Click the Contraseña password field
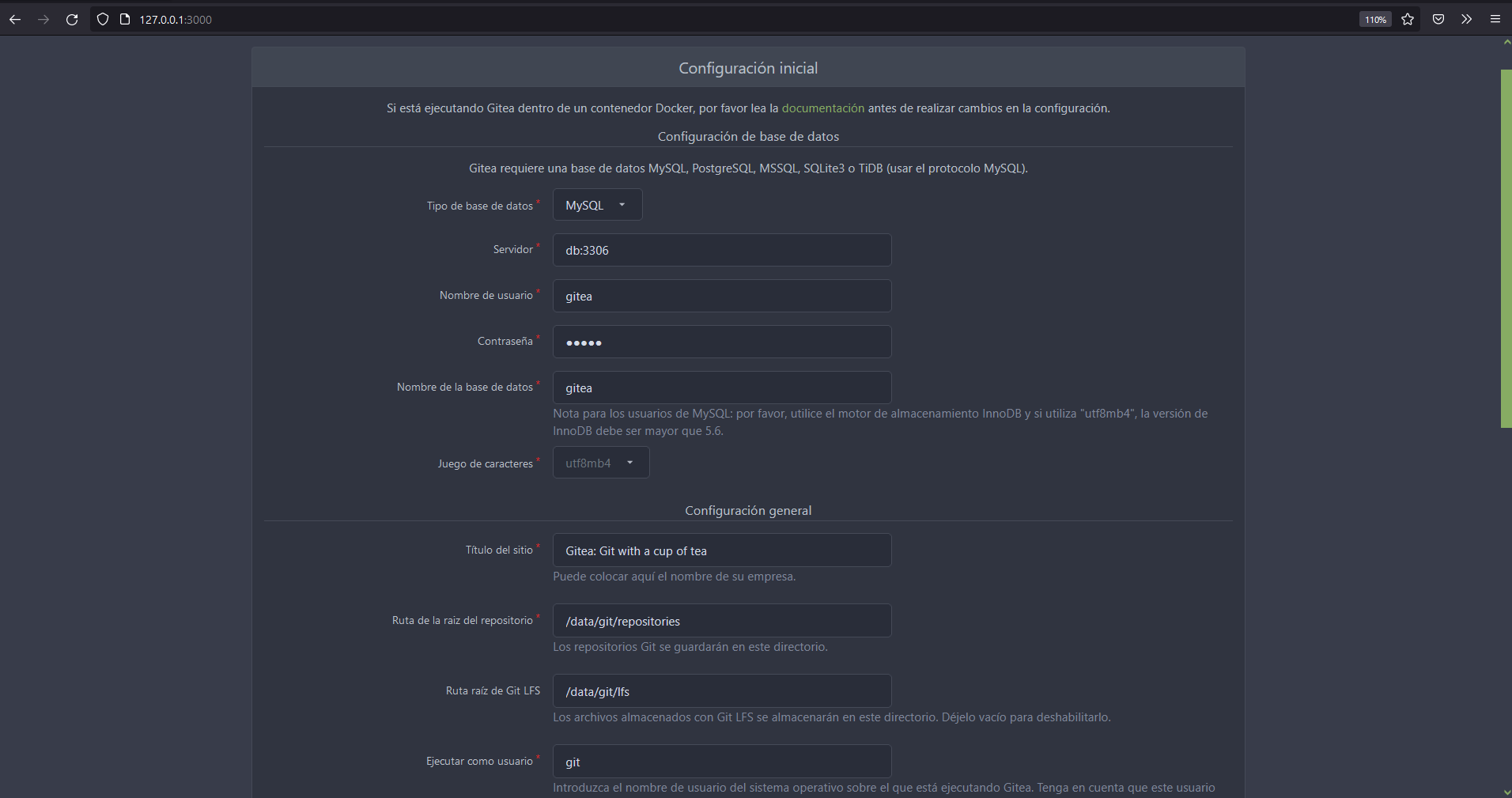The height and width of the screenshot is (798, 1512). coord(721,342)
